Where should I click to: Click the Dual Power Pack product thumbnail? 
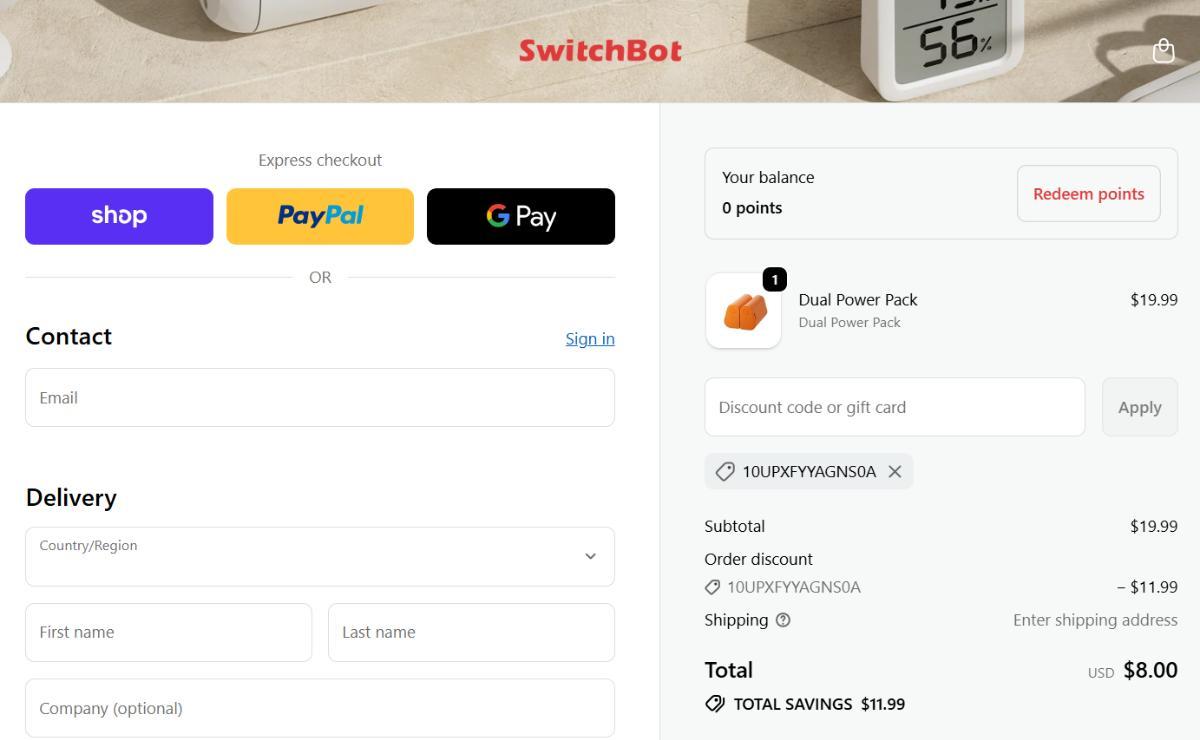pos(743,312)
